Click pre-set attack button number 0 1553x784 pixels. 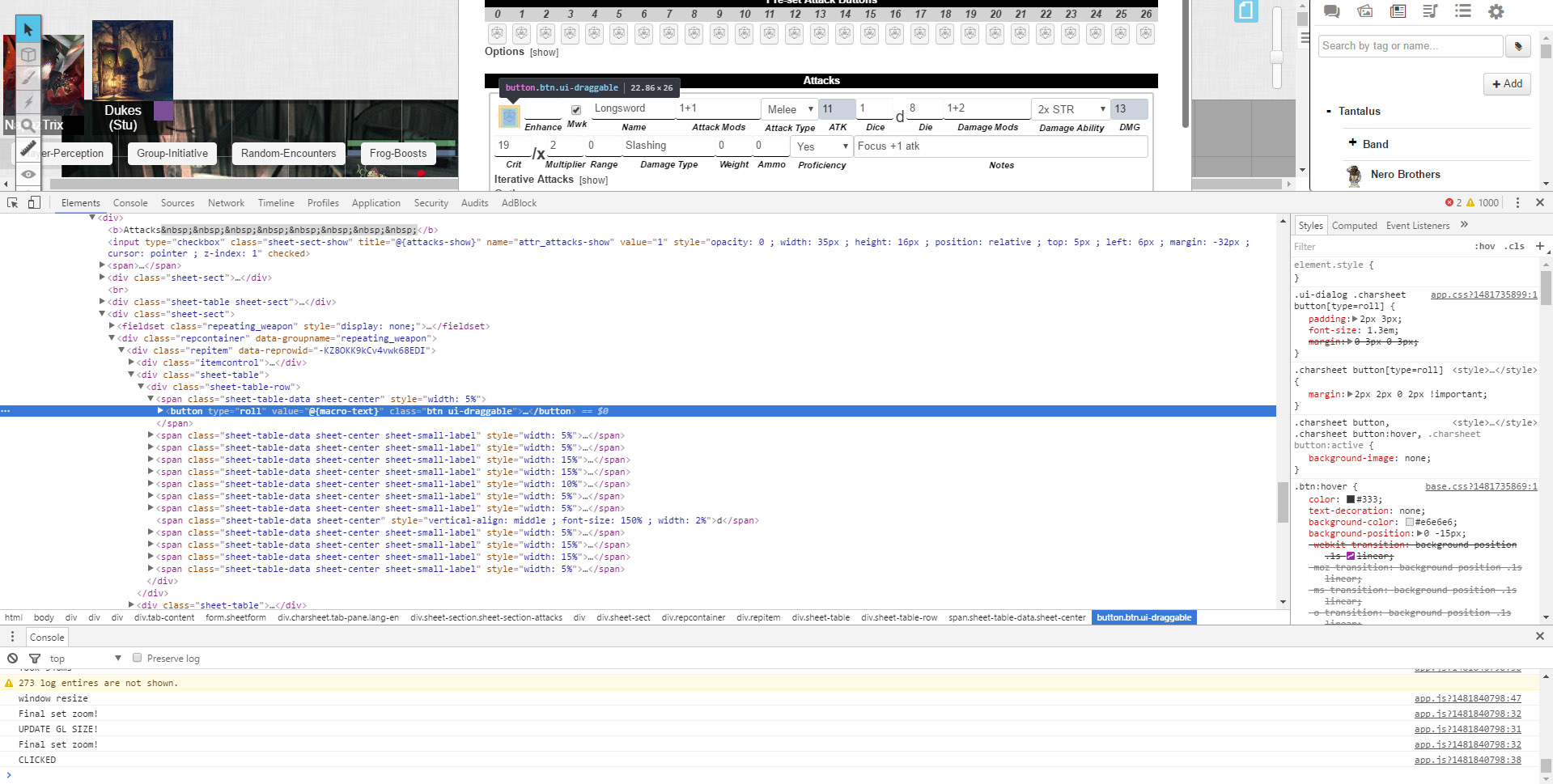[x=498, y=34]
